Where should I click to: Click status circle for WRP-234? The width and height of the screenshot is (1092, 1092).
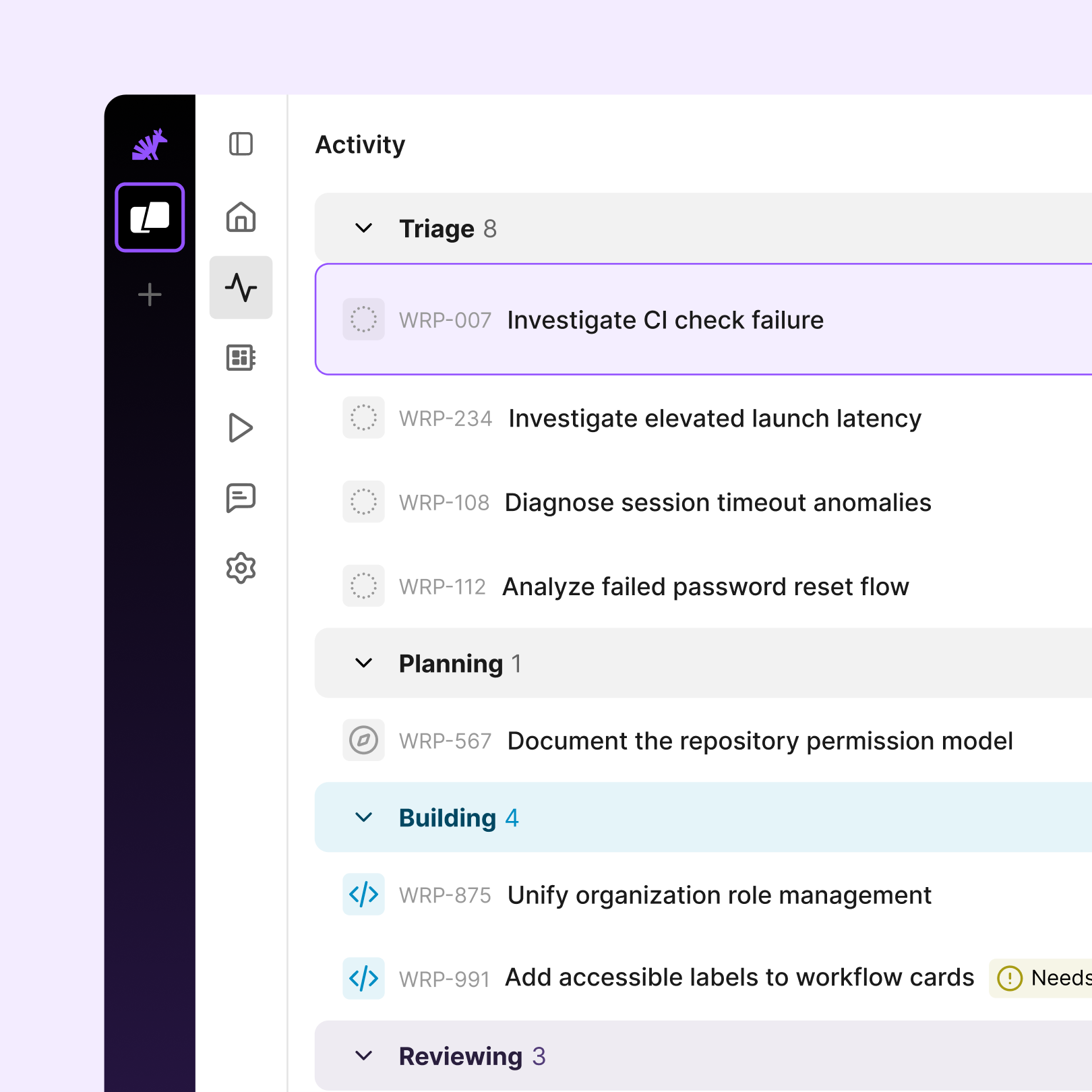point(363,418)
